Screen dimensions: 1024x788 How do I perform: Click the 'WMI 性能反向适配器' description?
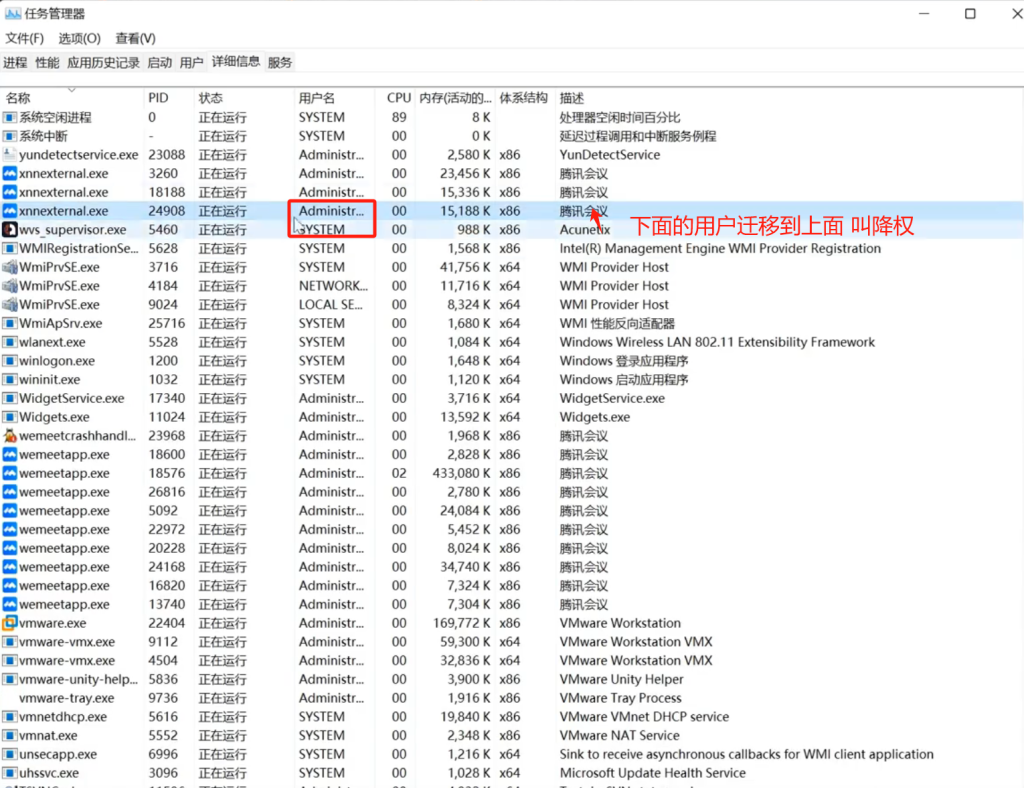[x=617, y=324]
